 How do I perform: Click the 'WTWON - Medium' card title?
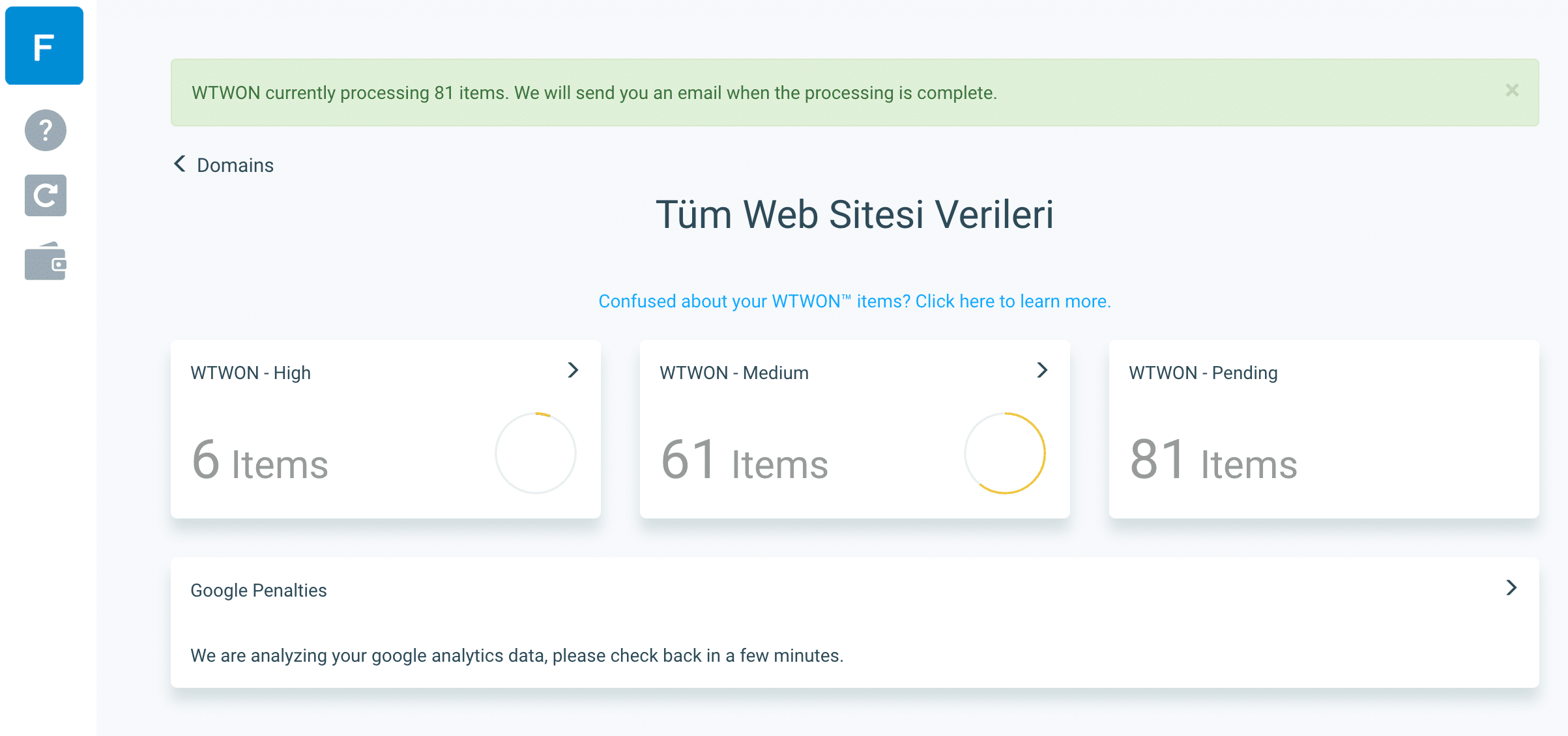[x=734, y=373]
